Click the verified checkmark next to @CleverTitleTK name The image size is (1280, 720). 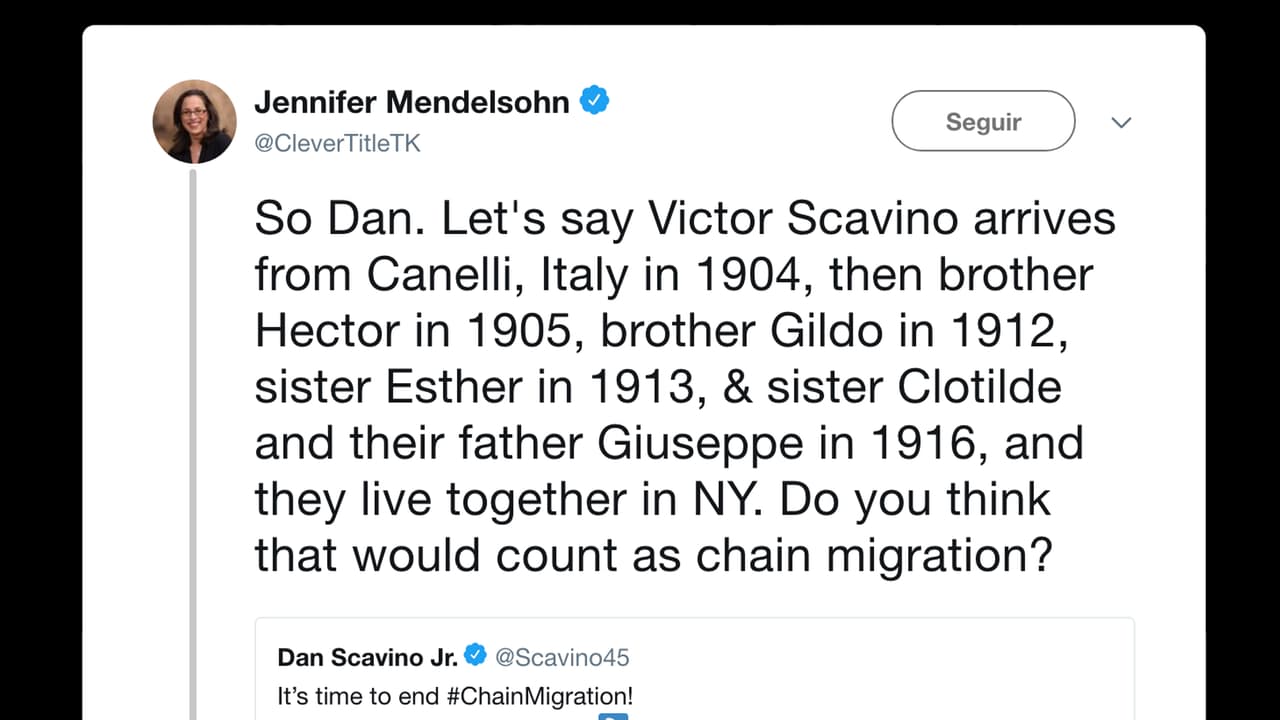coord(596,99)
